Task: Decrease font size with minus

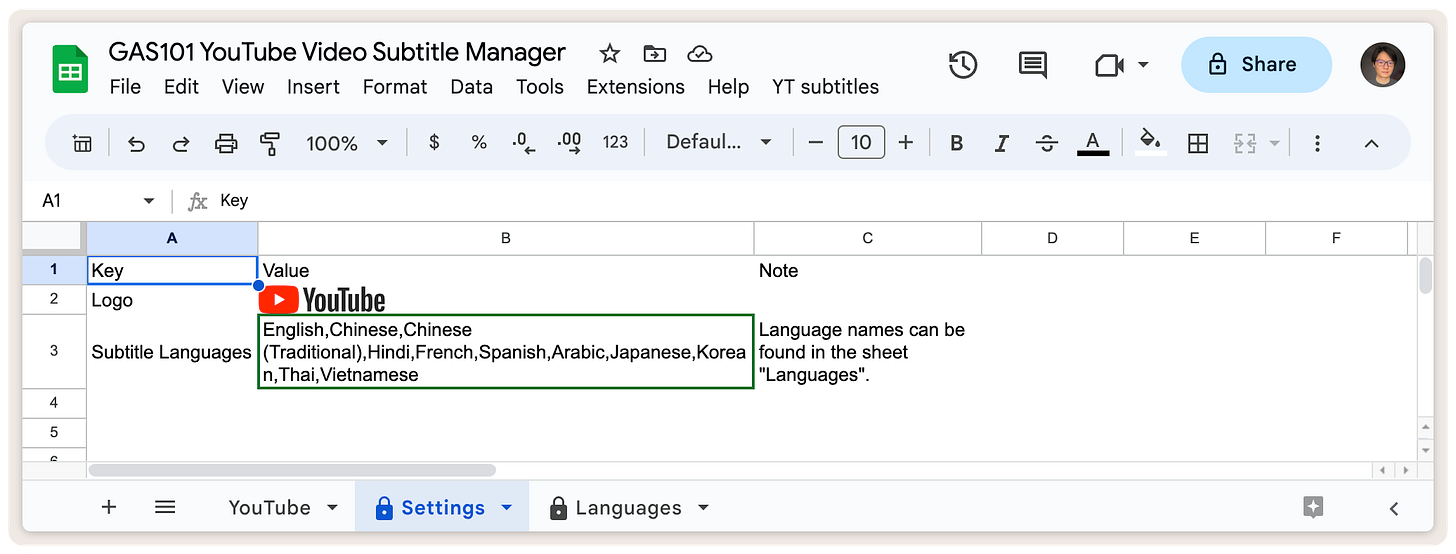Action: [815, 143]
